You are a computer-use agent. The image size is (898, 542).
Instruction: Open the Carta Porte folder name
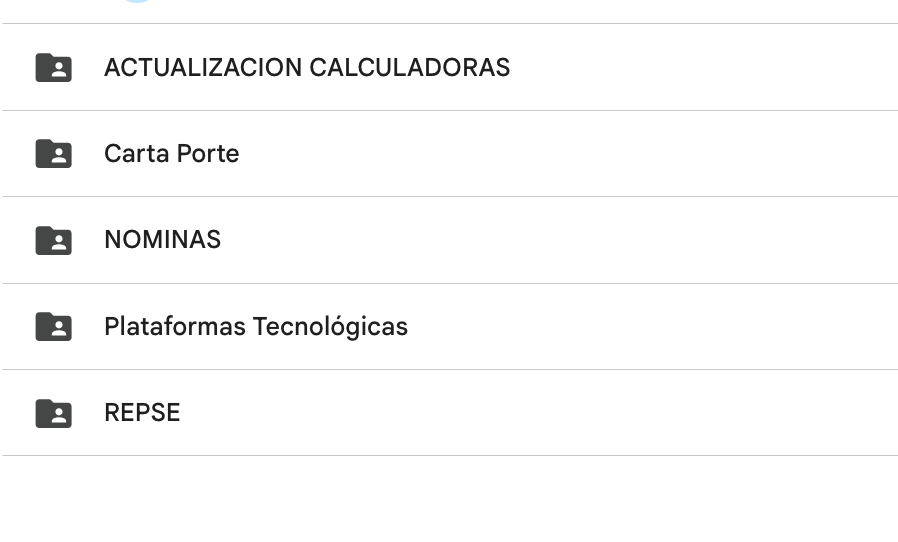point(171,154)
